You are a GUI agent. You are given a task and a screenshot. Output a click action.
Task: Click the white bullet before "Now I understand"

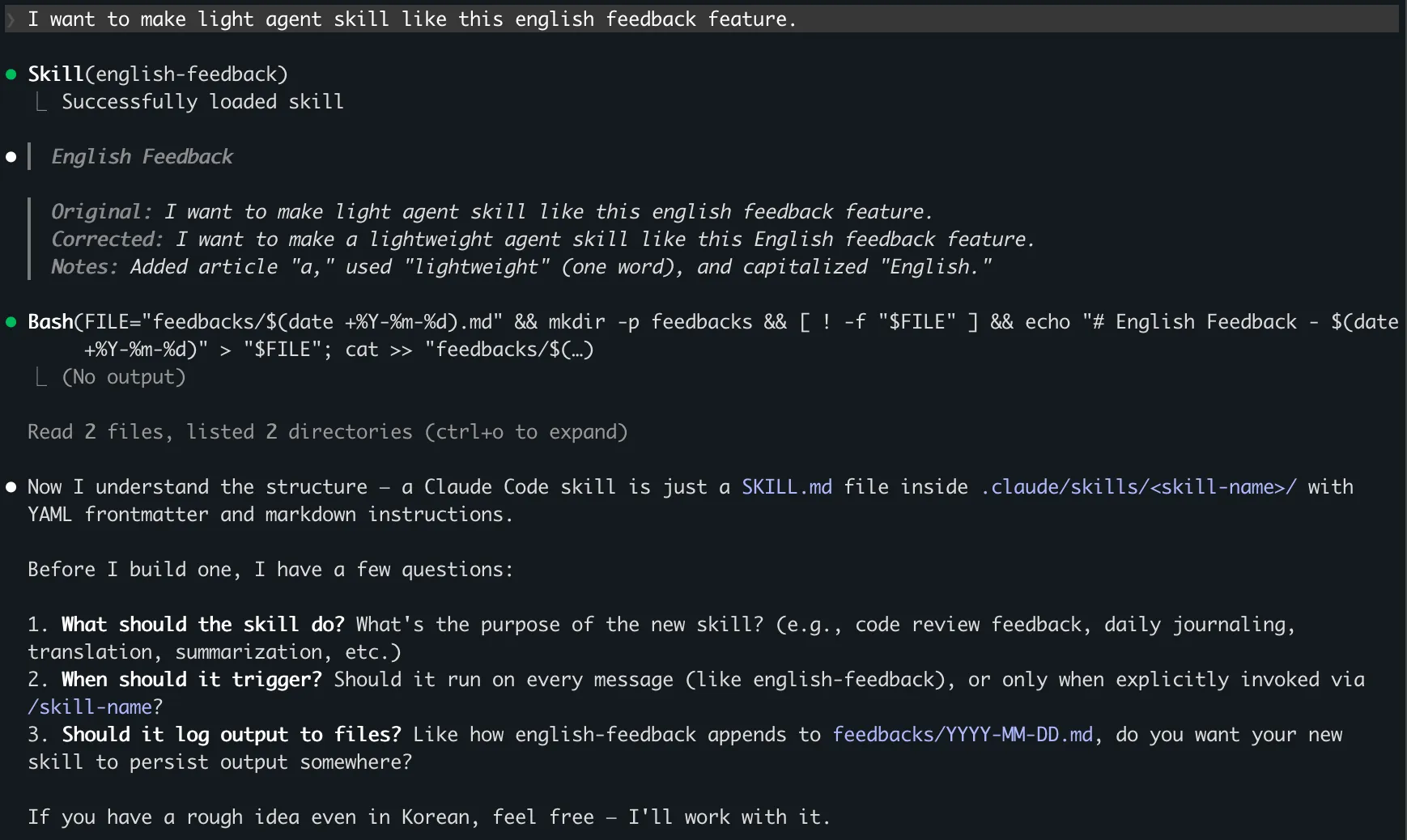coord(11,487)
